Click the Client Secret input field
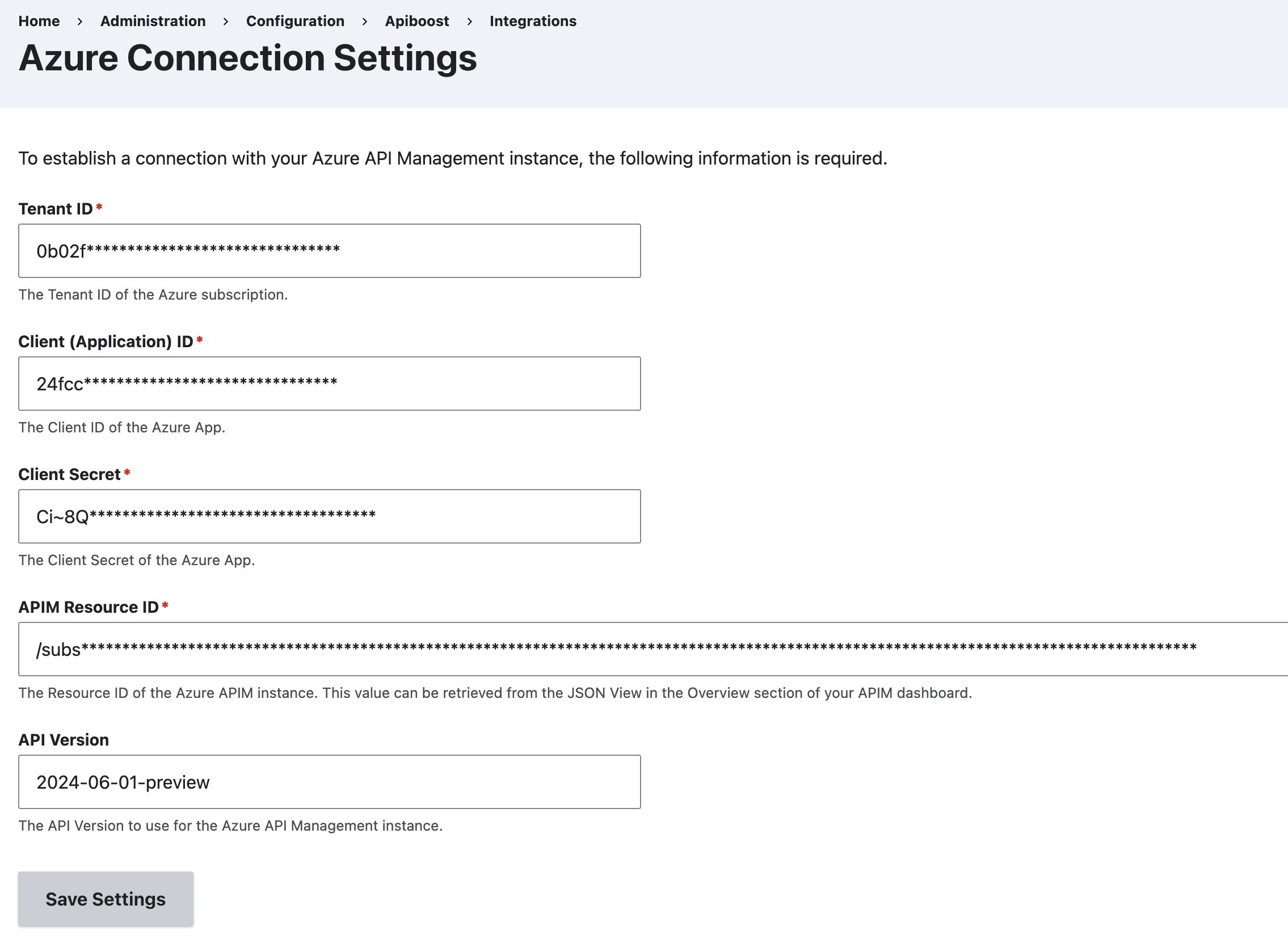Viewport: 1288px width, 943px height. pyautogui.click(x=329, y=516)
